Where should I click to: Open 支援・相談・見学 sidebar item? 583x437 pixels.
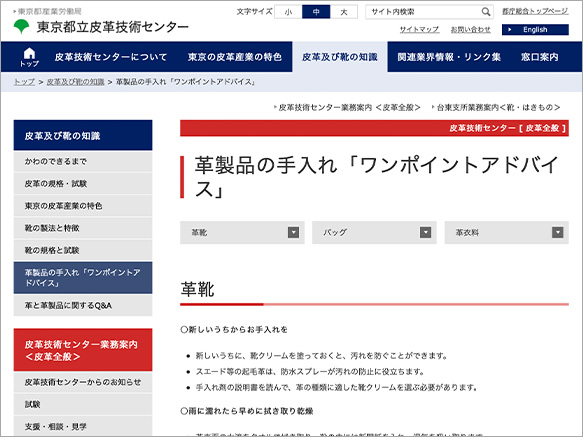83,427
